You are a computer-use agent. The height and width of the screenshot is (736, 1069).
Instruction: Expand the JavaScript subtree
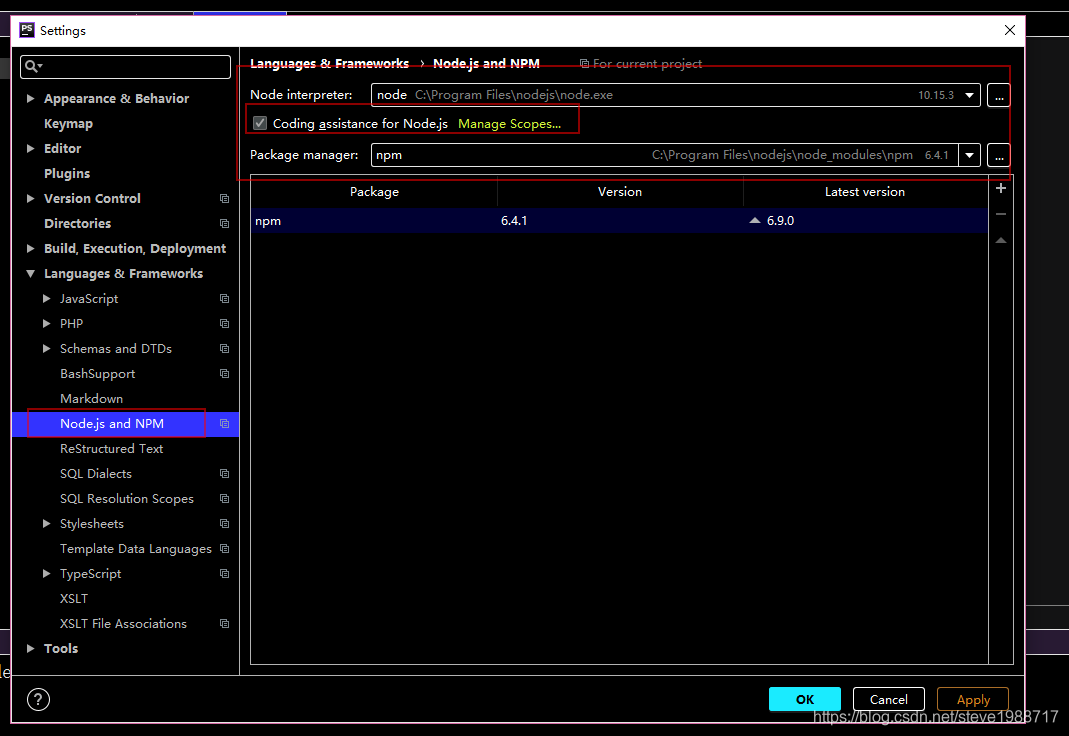[x=46, y=298]
